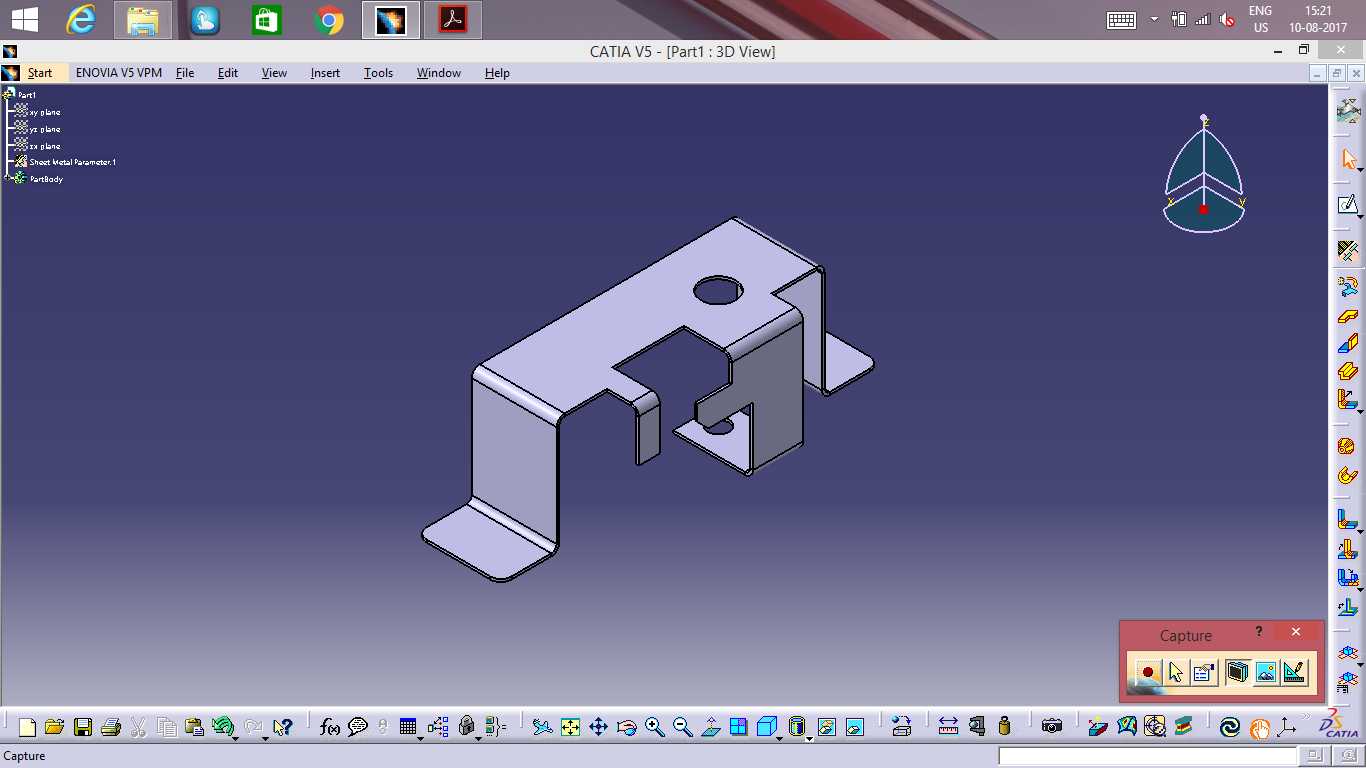Open the Measure Inertia weight icon

point(1004,727)
